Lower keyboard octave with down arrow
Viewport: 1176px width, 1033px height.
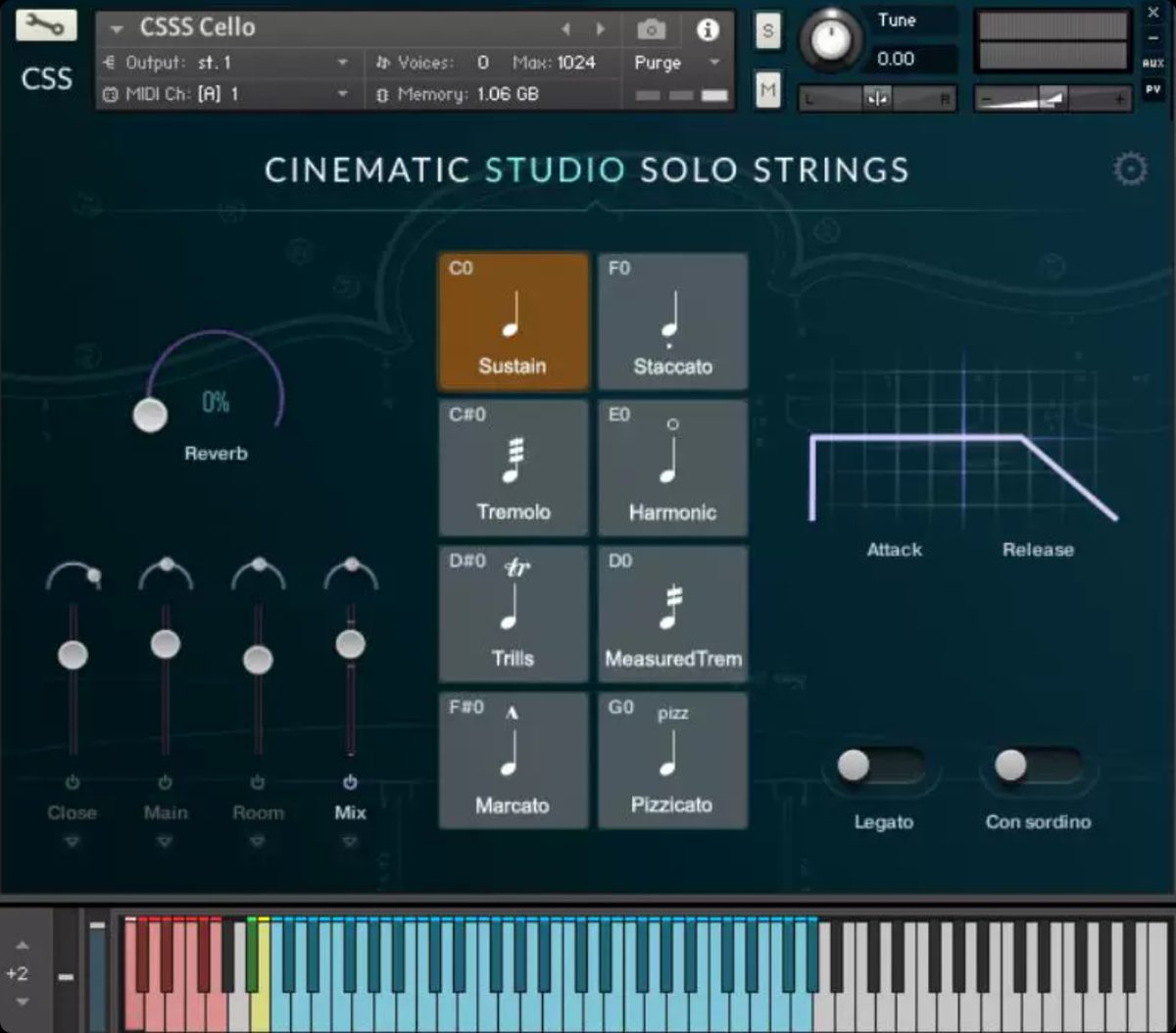pyautogui.click(x=22, y=1002)
